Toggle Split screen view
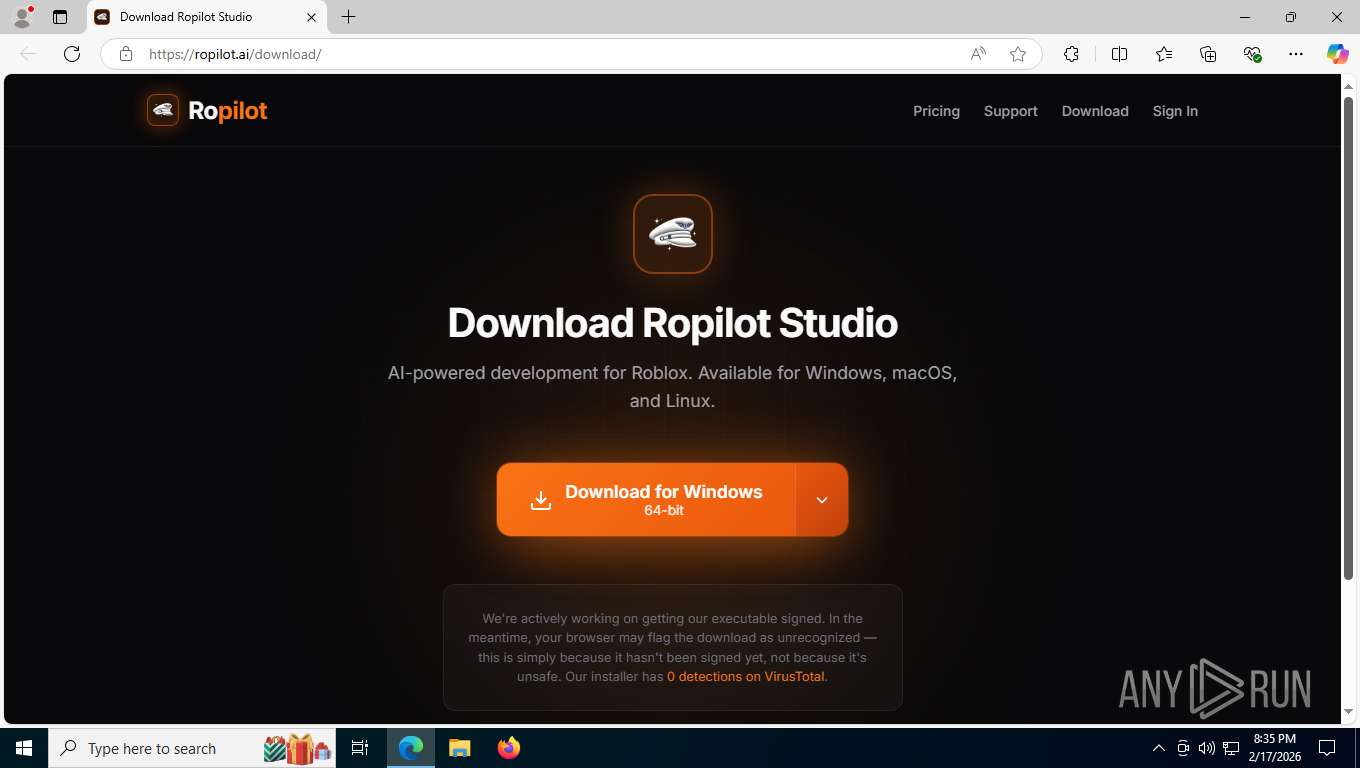This screenshot has height=768, width=1360. click(1120, 54)
